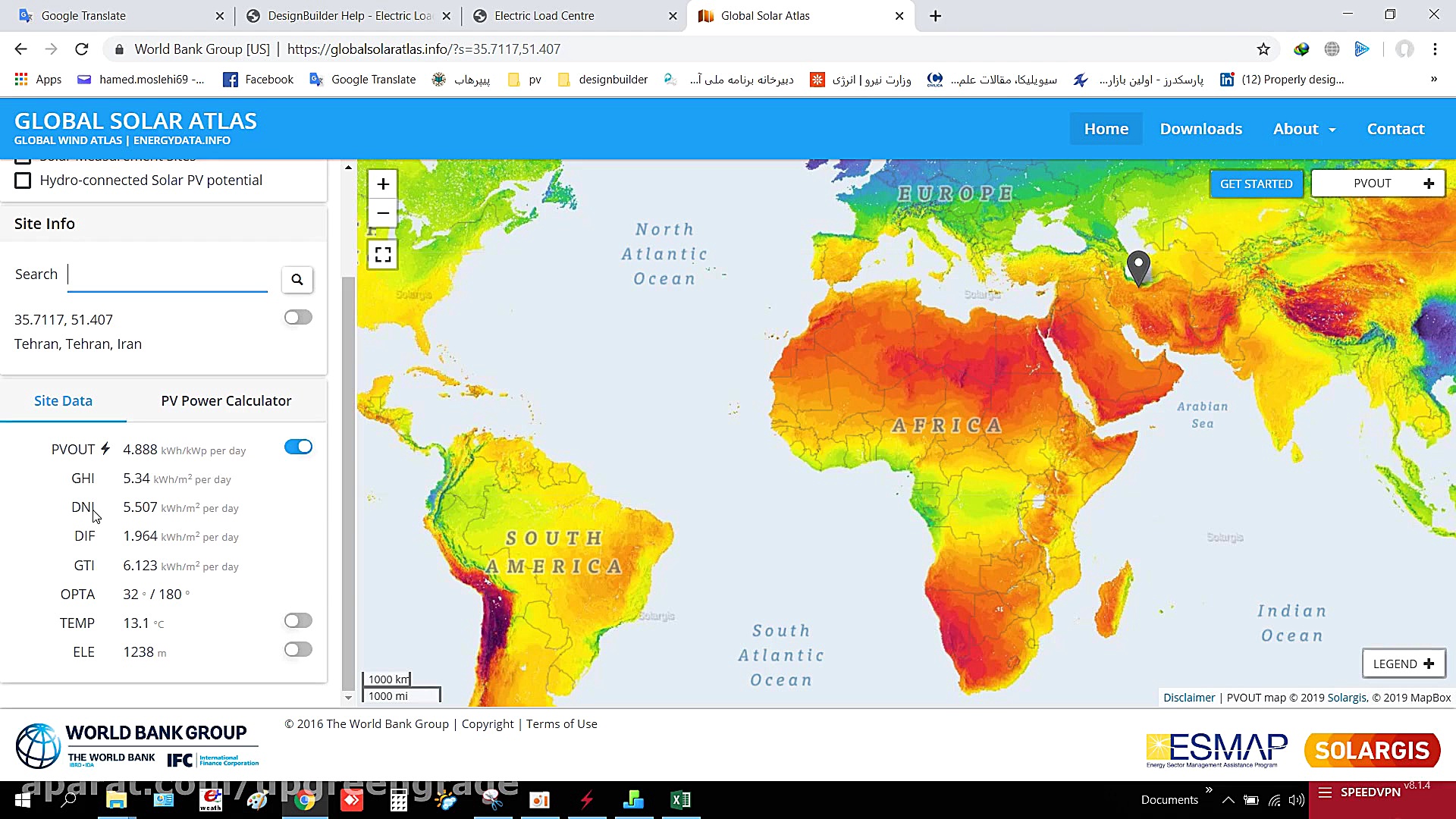Image resolution: width=1456 pixels, height=819 pixels.
Task: Open the Disclaimer link
Action: (1188, 698)
